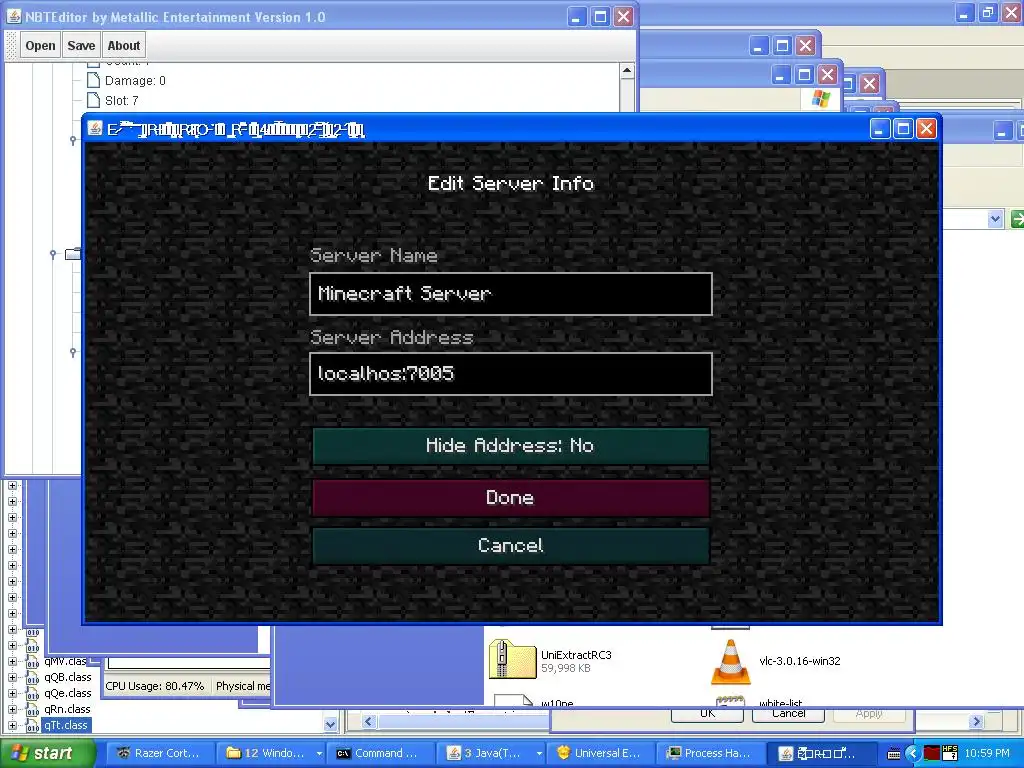
Task: Click the qRn.class binary file icon
Action: pos(33,710)
